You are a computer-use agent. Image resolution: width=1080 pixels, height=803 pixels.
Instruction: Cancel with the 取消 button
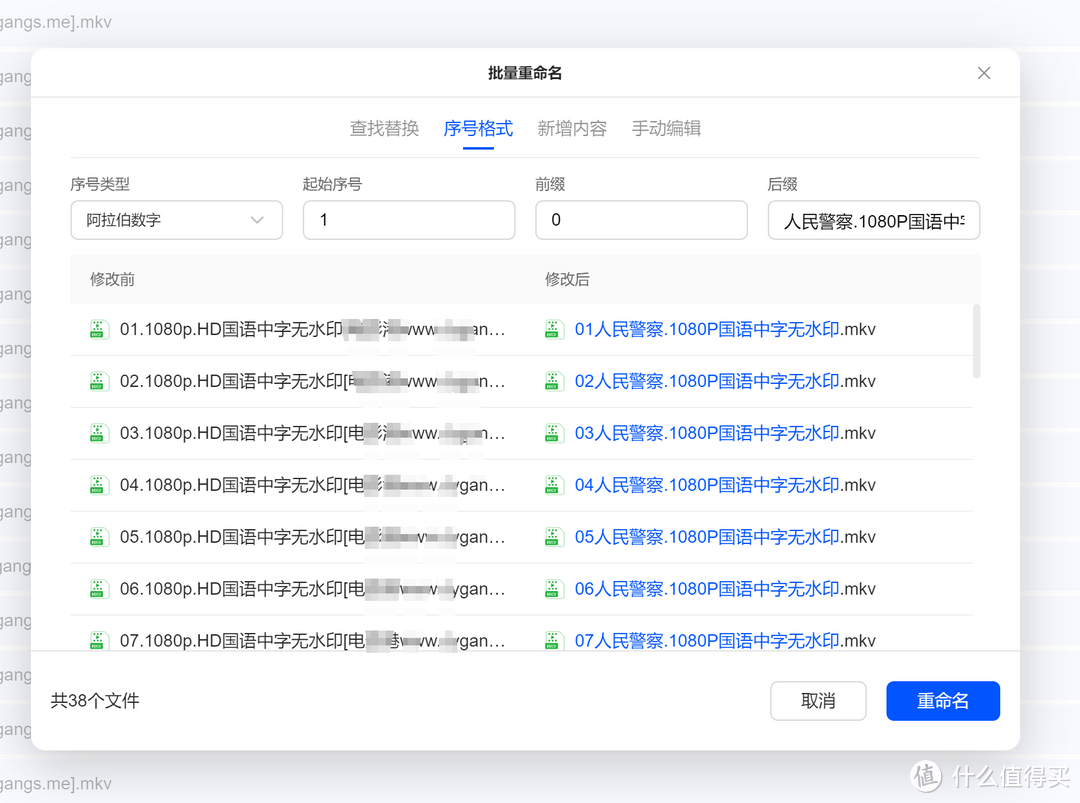coord(818,701)
